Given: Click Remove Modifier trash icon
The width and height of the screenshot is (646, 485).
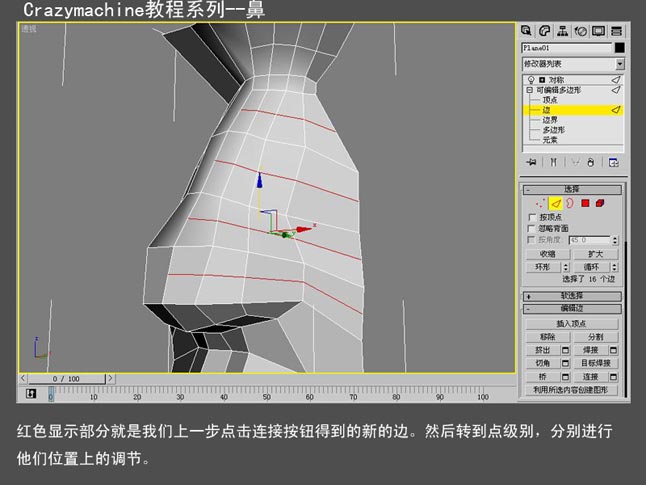Looking at the screenshot, I should coord(591,162).
